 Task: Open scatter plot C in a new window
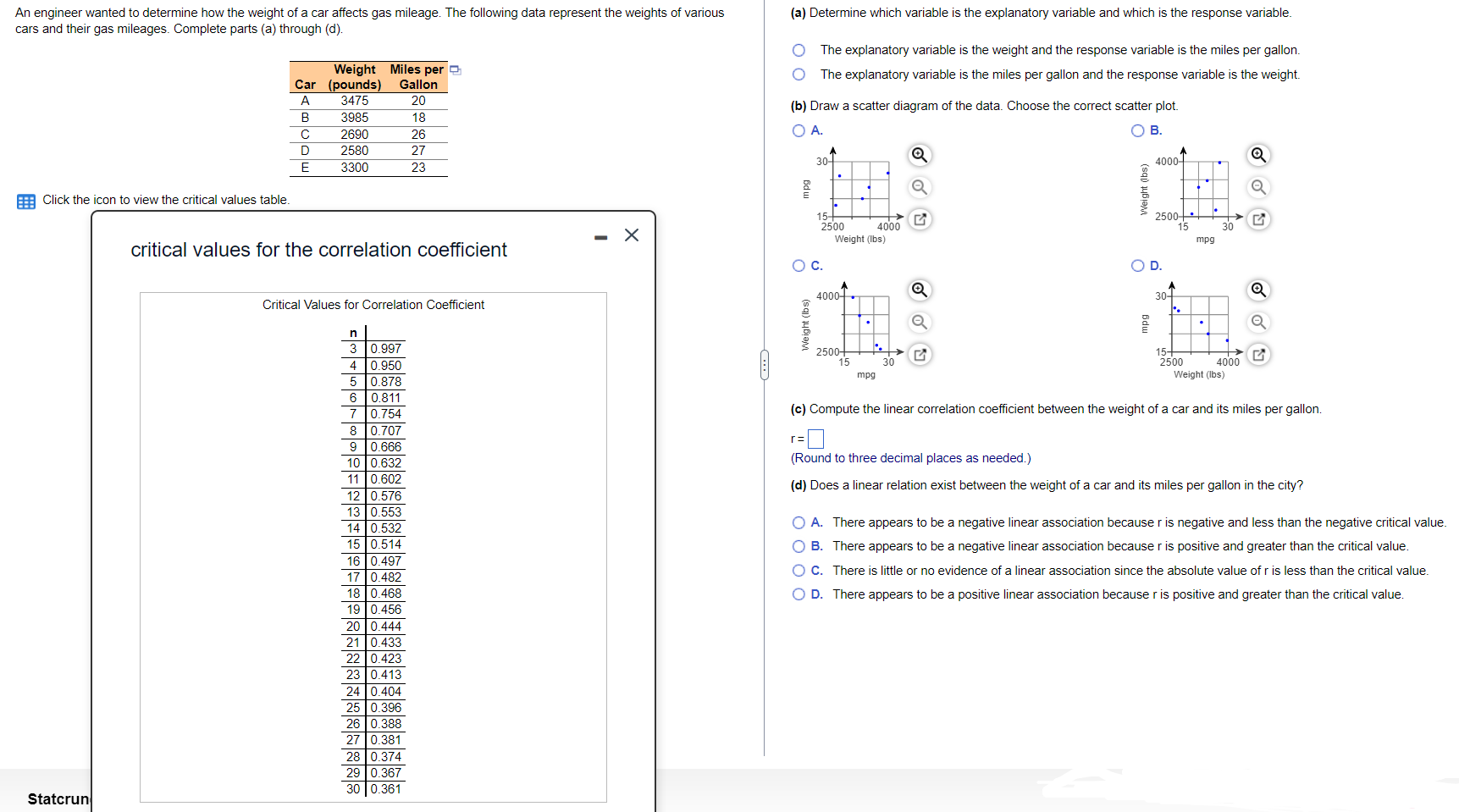coord(919,354)
